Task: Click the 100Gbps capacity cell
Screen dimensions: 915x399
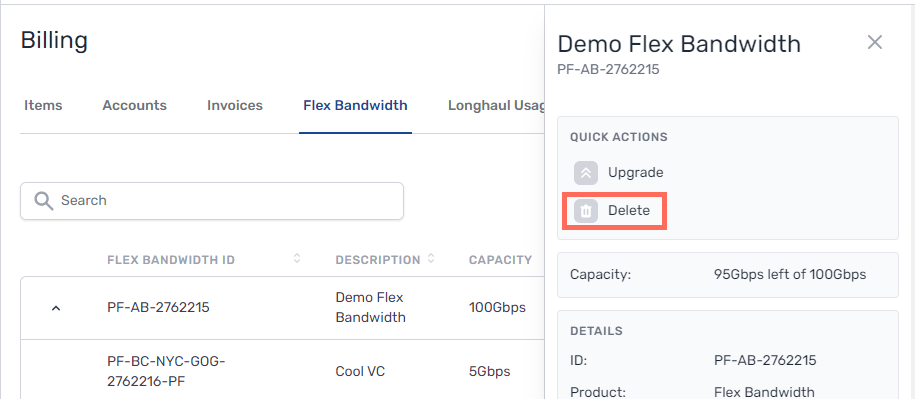Action: tap(497, 307)
